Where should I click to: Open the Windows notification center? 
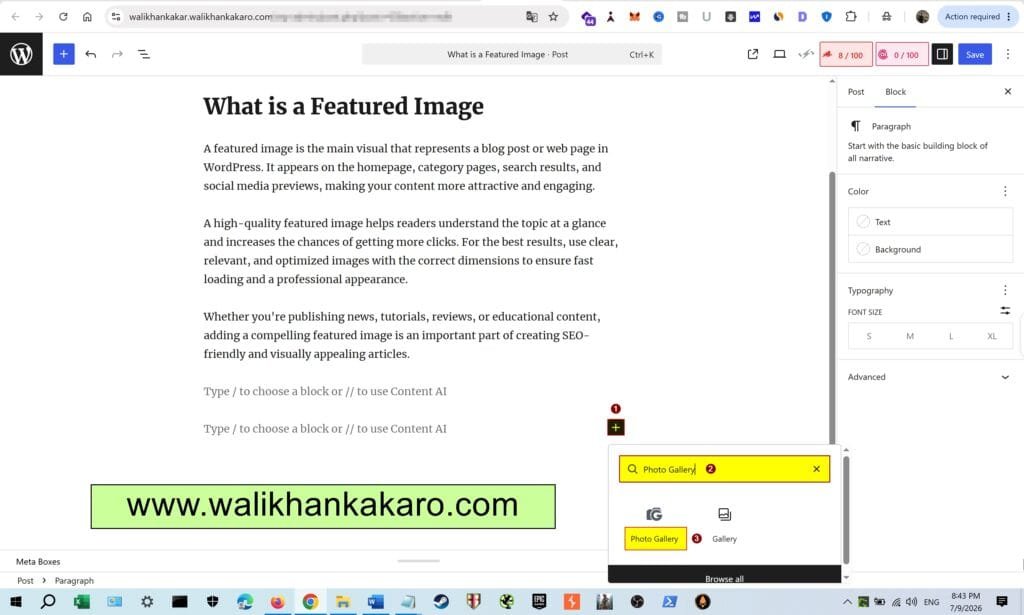(x=1002, y=601)
